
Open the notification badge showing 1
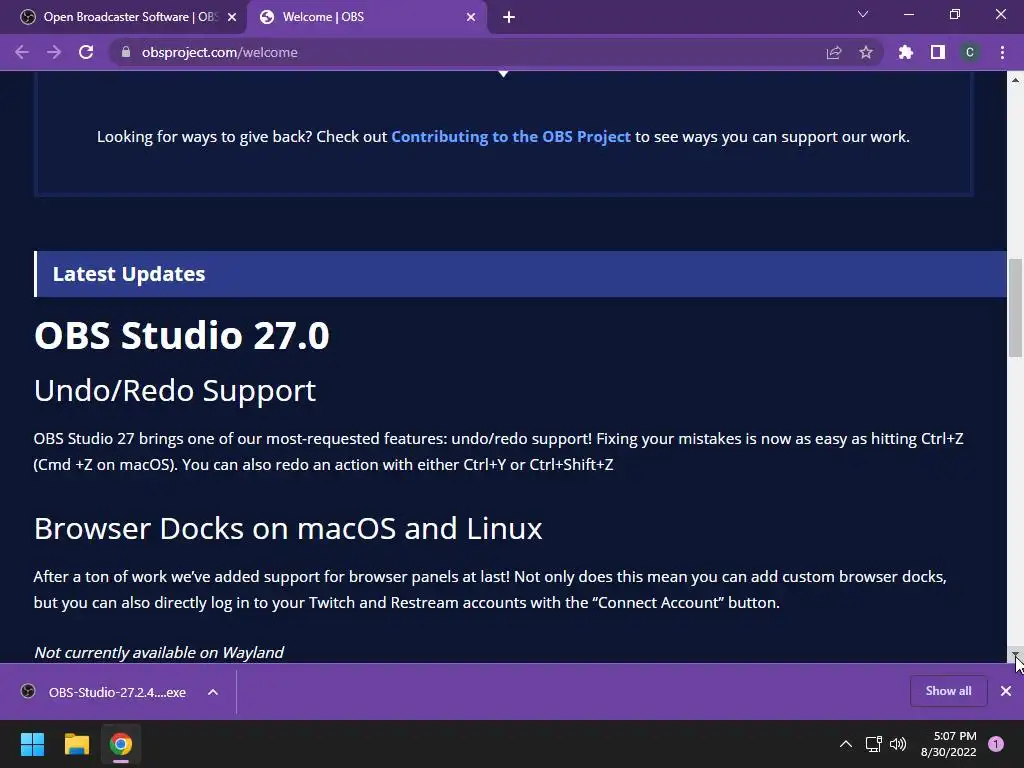point(996,744)
